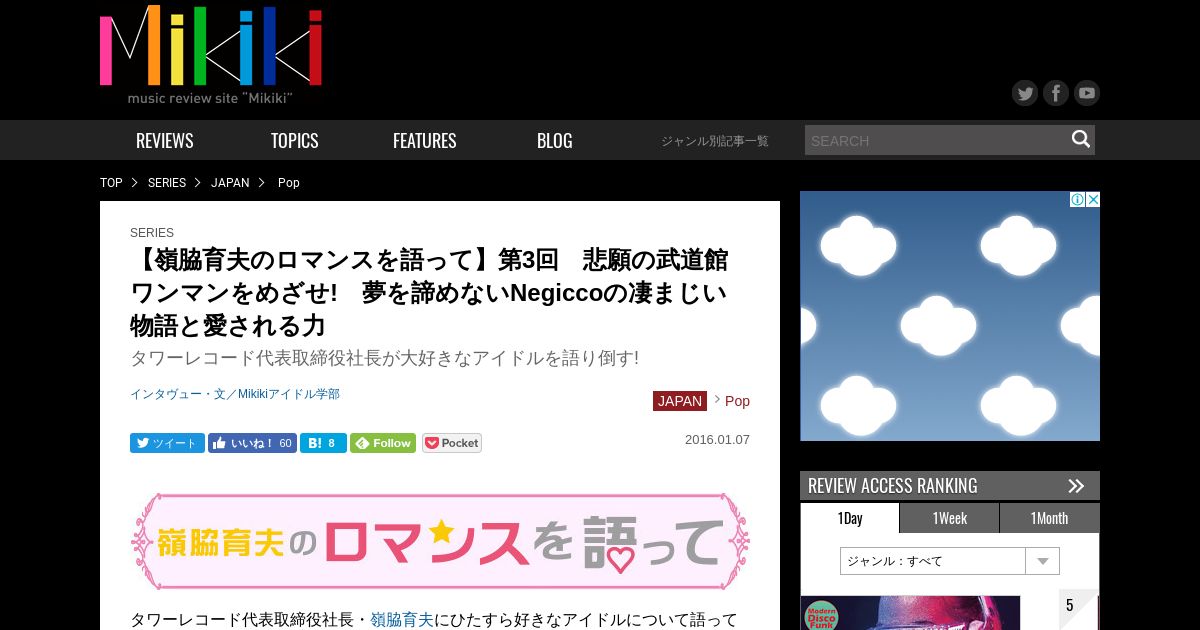Go to TOP breadcrumb
The height and width of the screenshot is (630, 1200).
[111, 183]
